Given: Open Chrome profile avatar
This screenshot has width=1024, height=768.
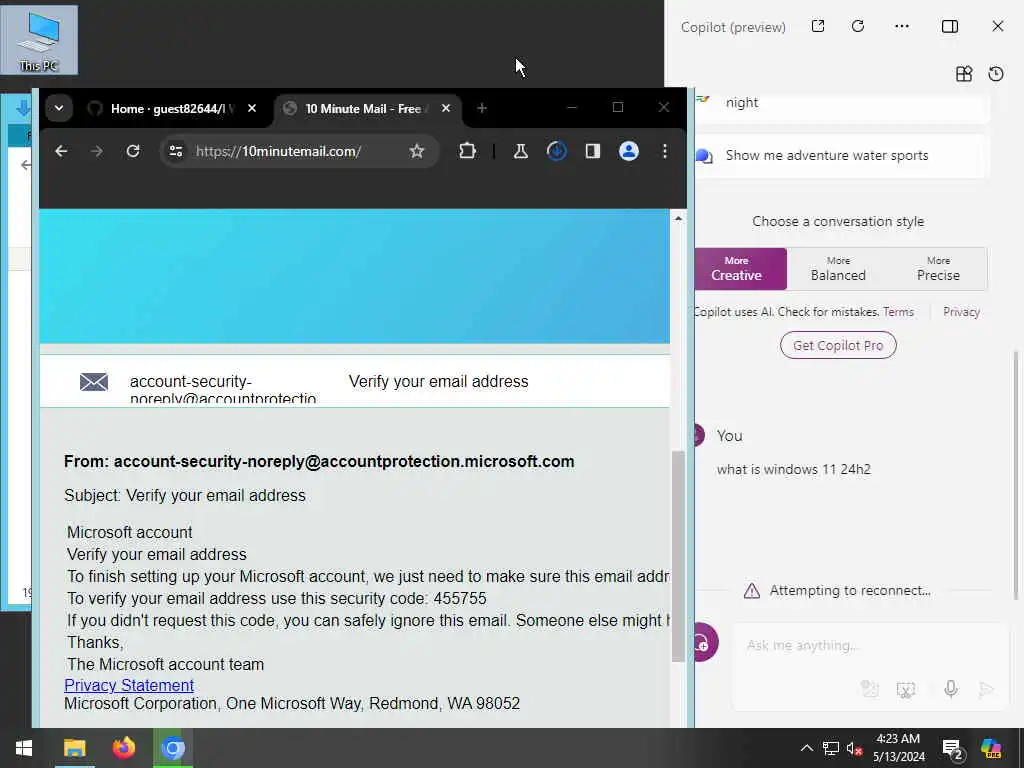Looking at the screenshot, I should 629,152.
